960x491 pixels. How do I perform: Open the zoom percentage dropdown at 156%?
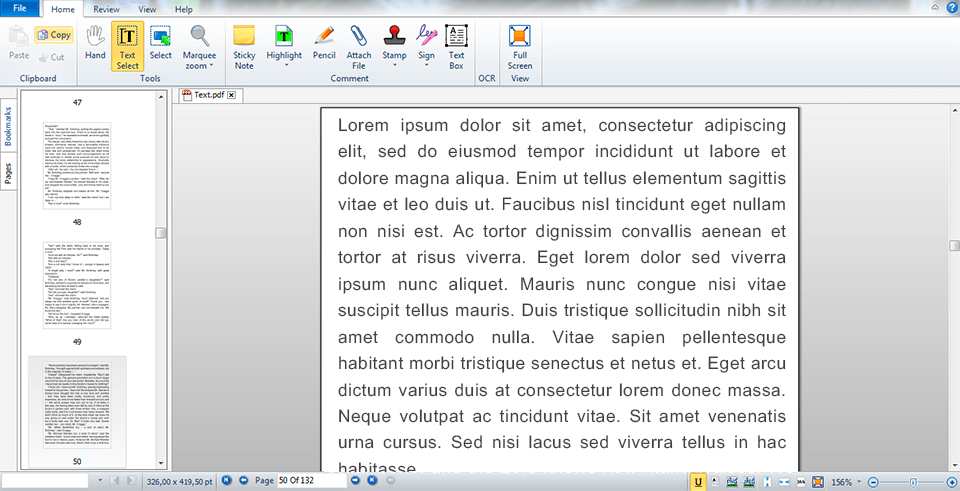[x=859, y=482]
